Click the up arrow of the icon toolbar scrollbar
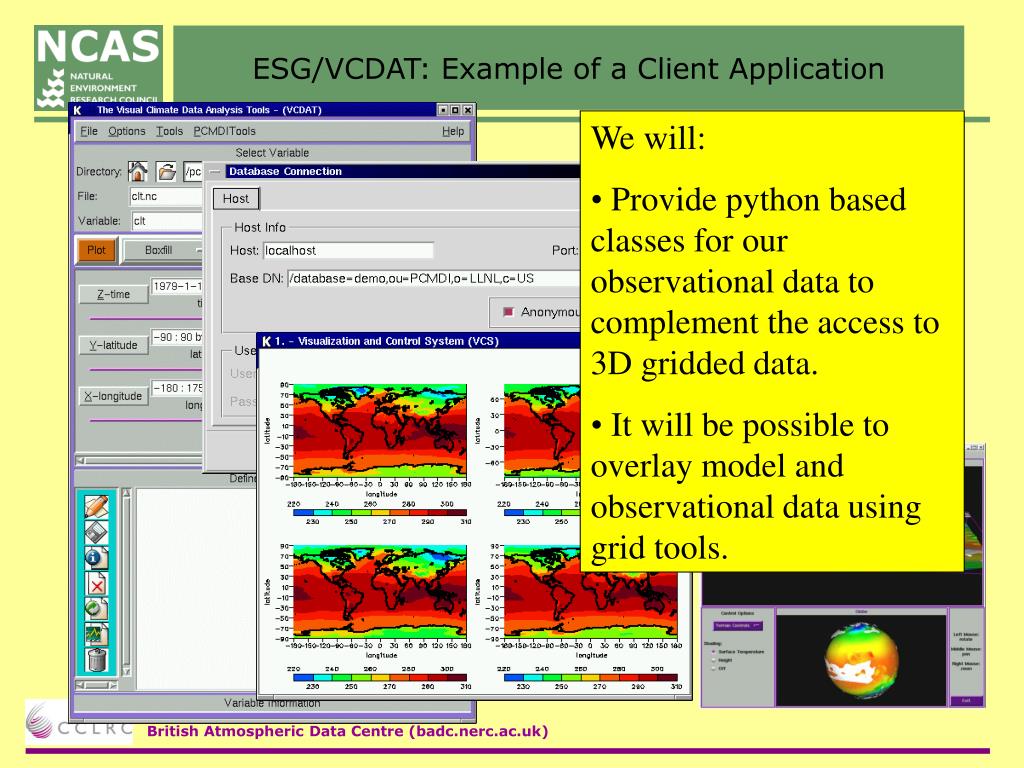This screenshot has width=1024, height=768. click(127, 493)
